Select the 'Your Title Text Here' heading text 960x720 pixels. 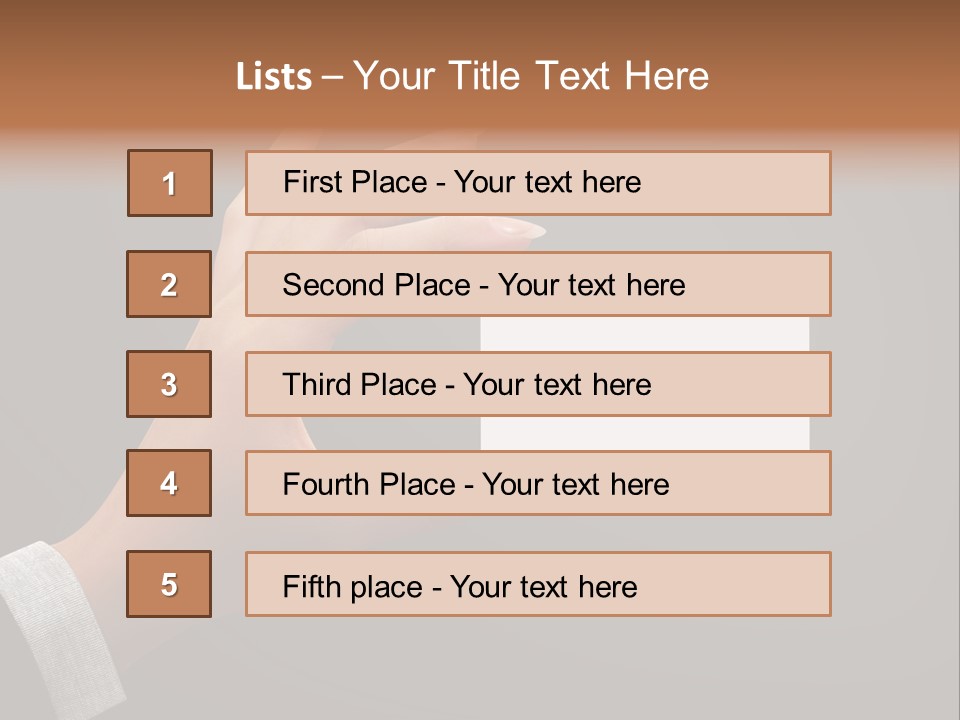[531, 77]
